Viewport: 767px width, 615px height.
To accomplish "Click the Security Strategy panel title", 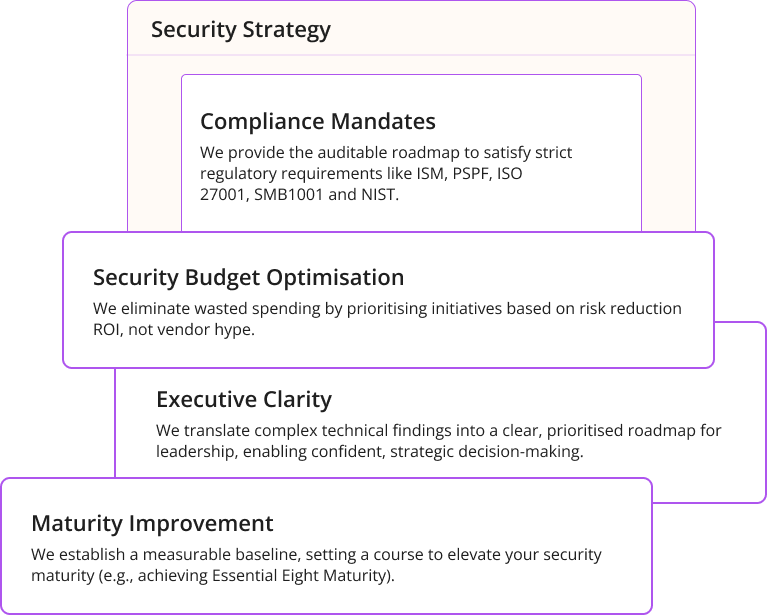I will 240,29.
